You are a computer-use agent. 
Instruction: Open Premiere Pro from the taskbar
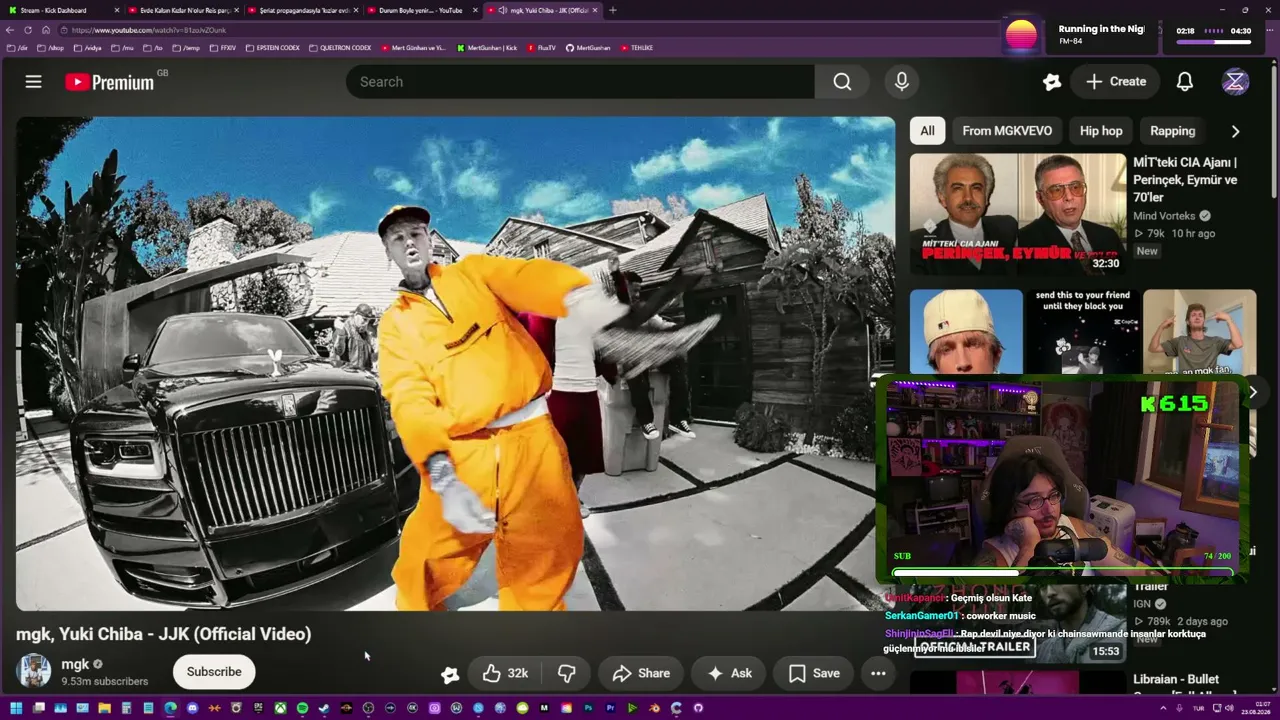tap(610, 708)
